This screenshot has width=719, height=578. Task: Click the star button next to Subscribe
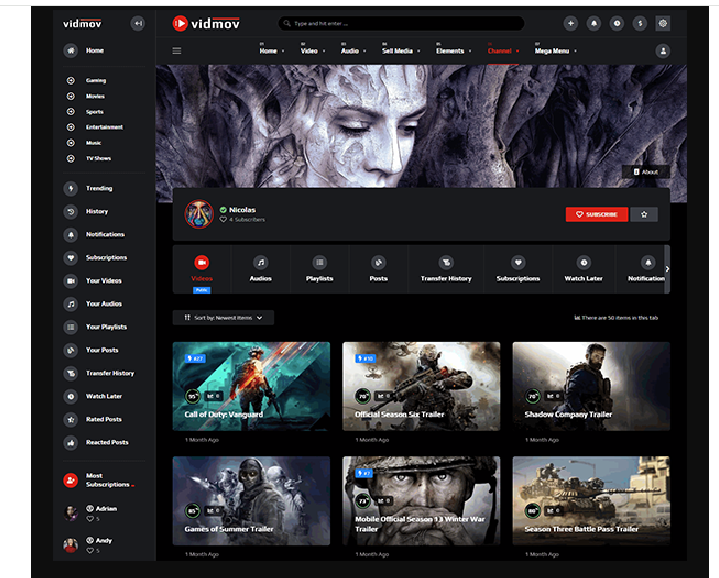tap(644, 215)
